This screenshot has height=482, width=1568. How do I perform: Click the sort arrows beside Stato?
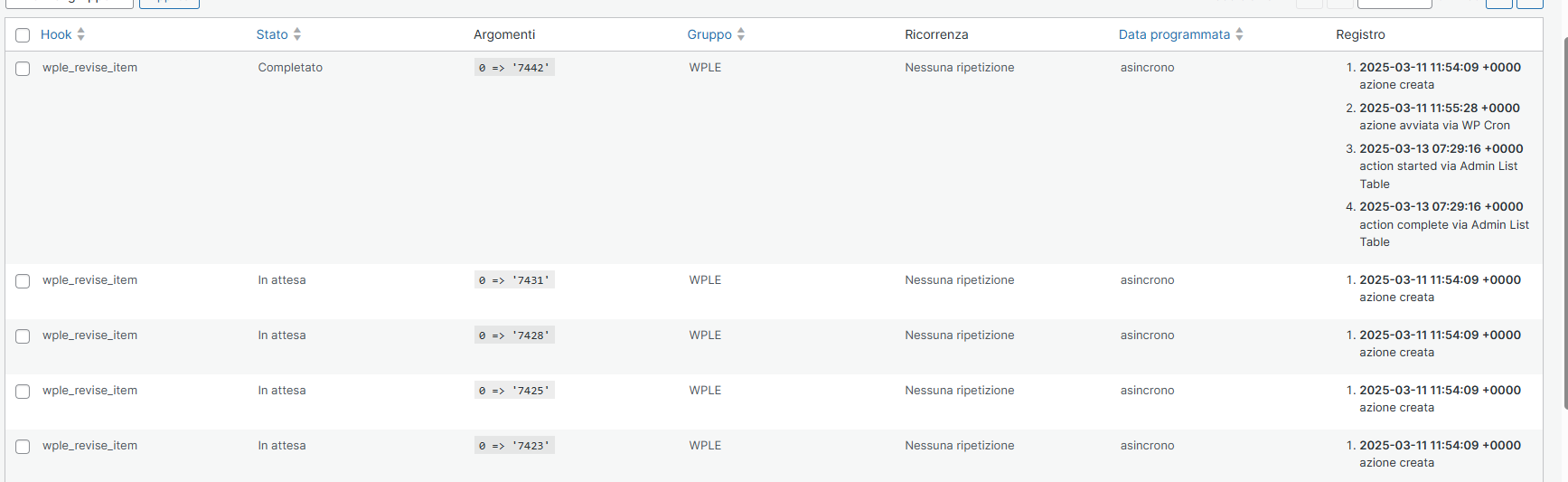point(296,34)
